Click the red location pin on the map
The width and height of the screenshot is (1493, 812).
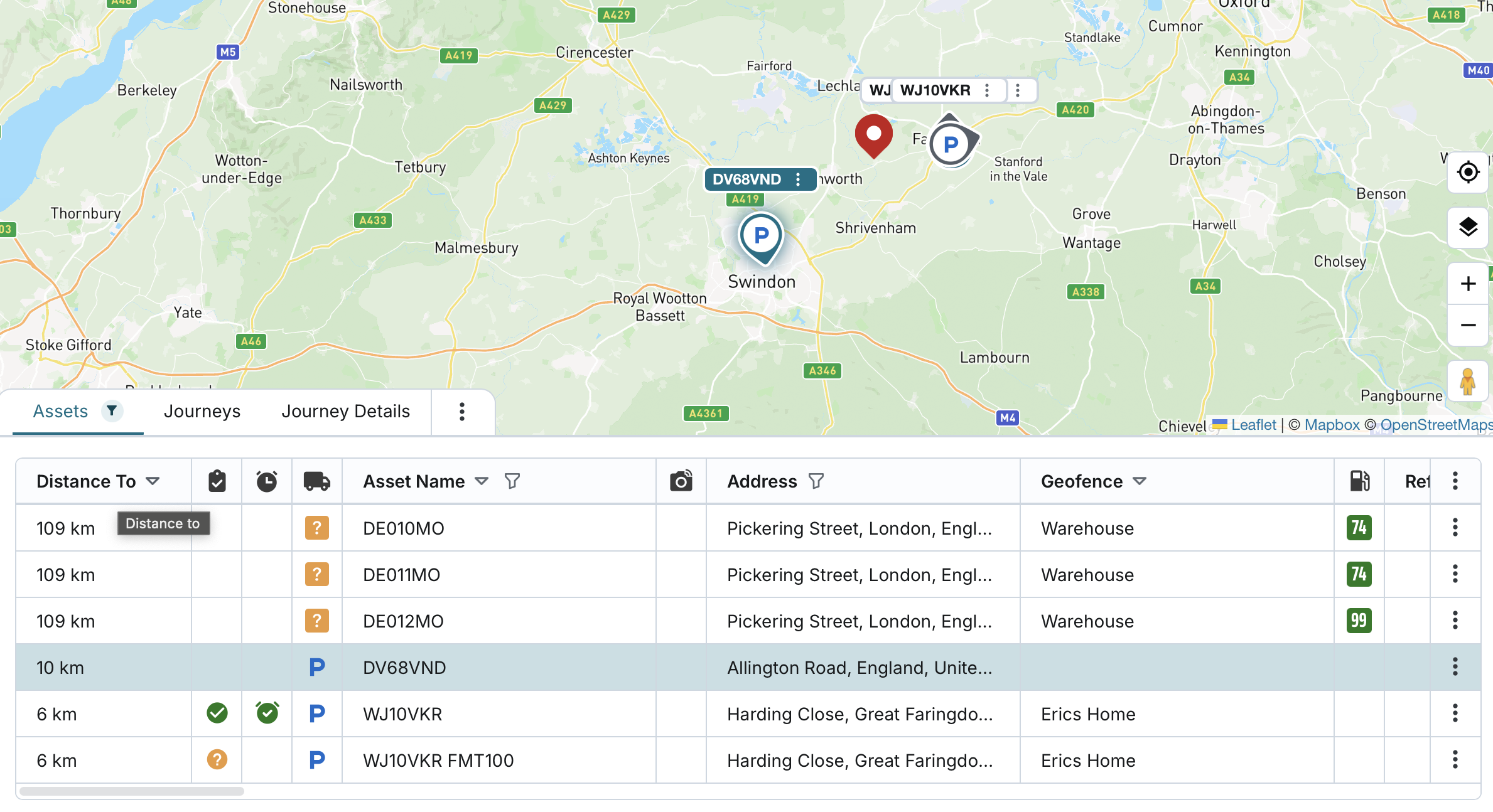click(873, 134)
